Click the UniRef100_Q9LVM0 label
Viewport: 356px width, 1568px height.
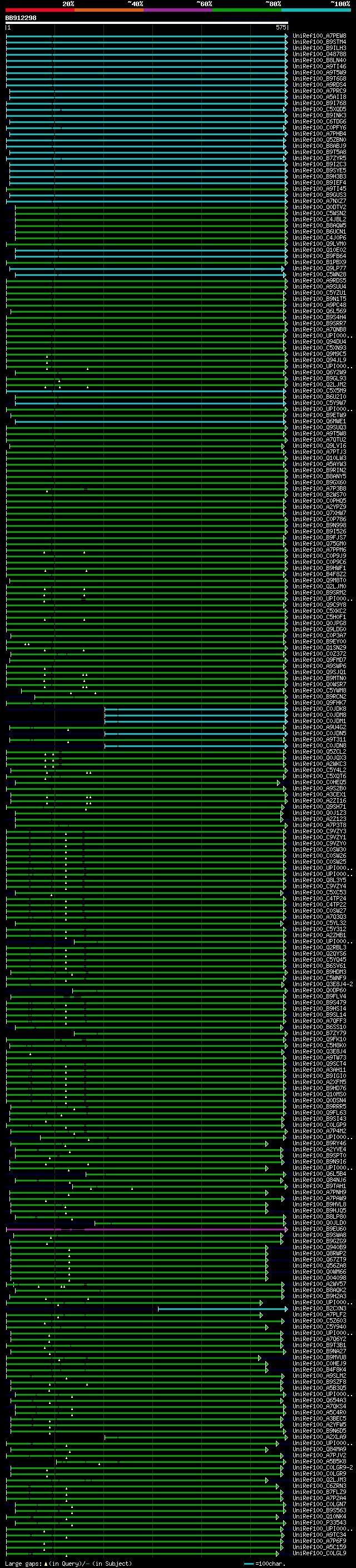click(319, 244)
